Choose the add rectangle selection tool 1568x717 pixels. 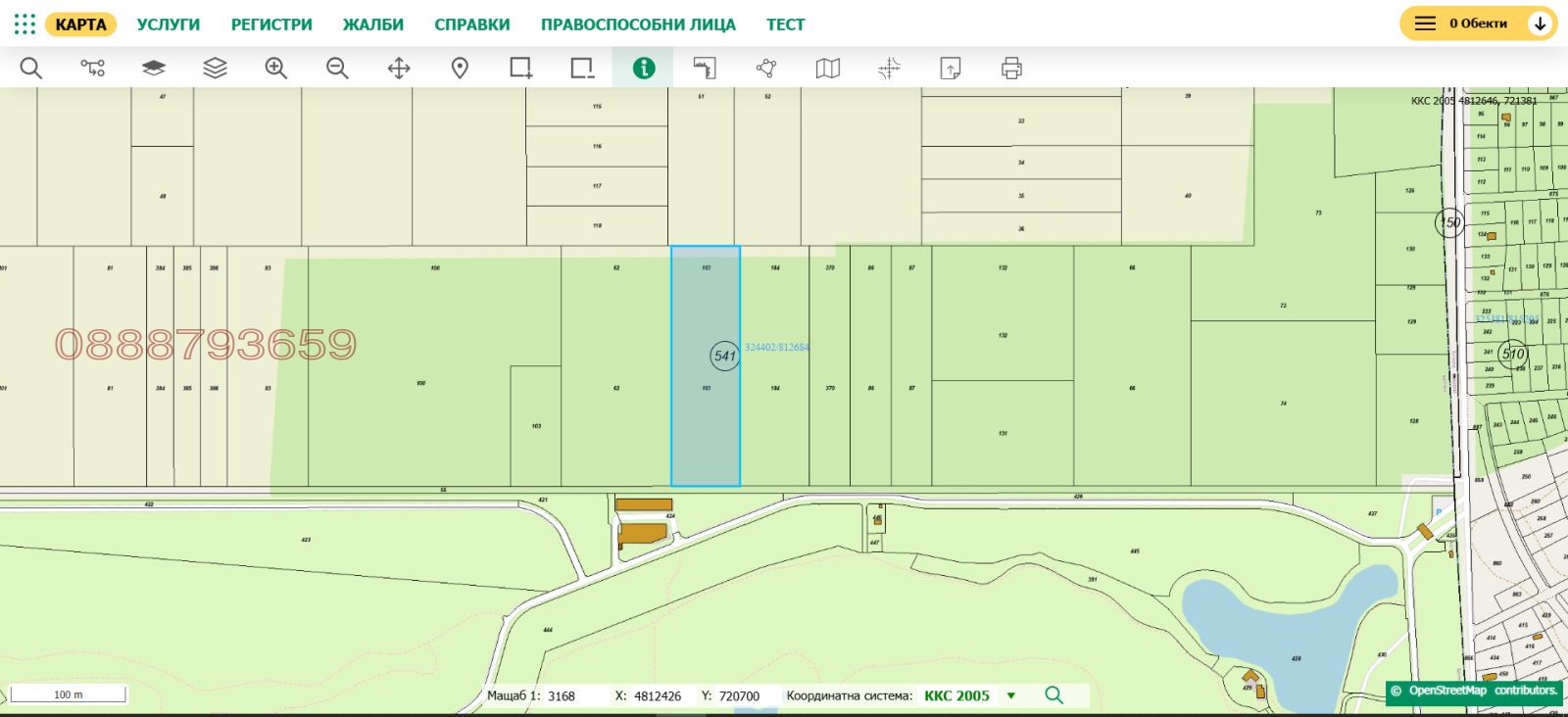click(x=520, y=68)
